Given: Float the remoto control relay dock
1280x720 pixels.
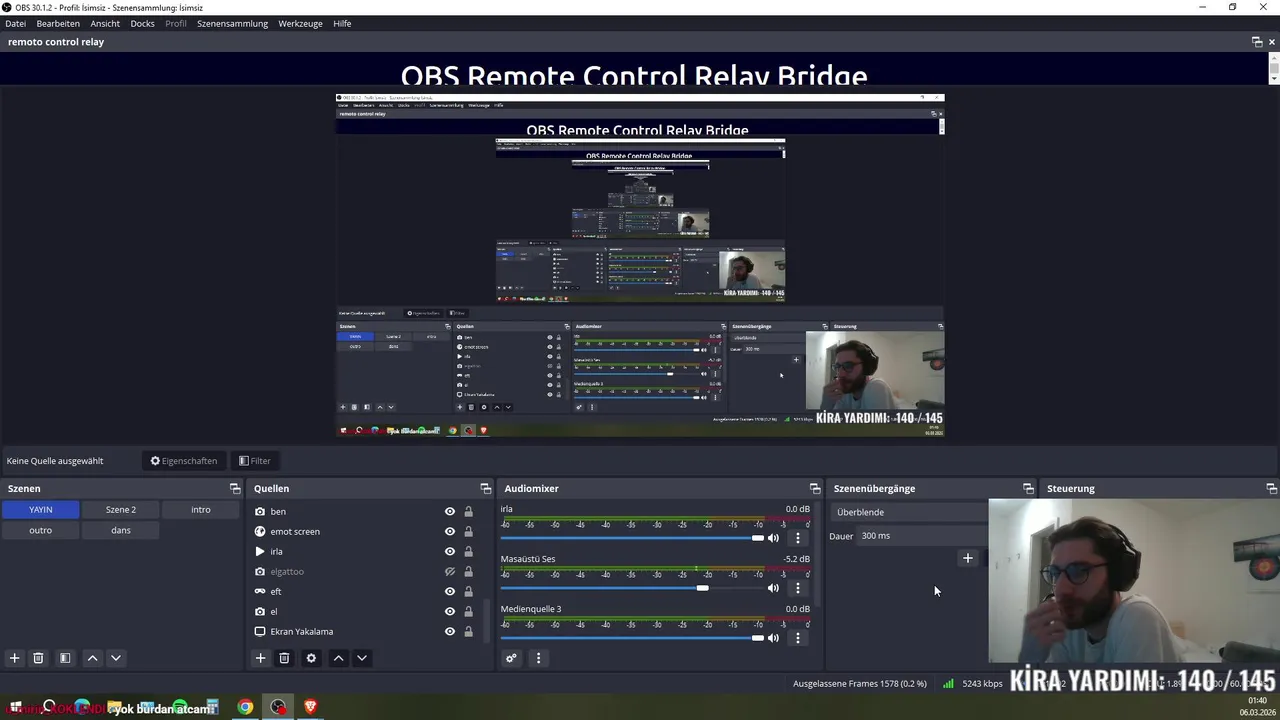Looking at the screenshot, I should coord(1257,42).
